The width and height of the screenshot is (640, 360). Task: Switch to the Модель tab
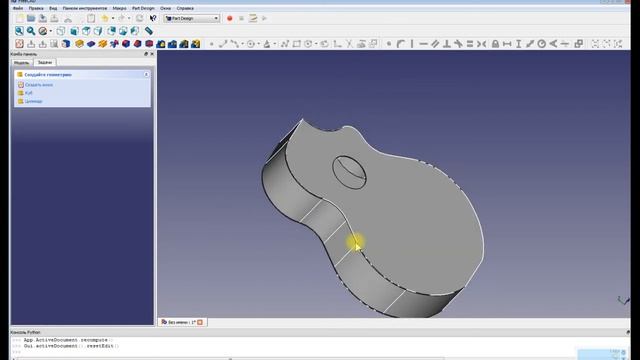click(21, 63)
